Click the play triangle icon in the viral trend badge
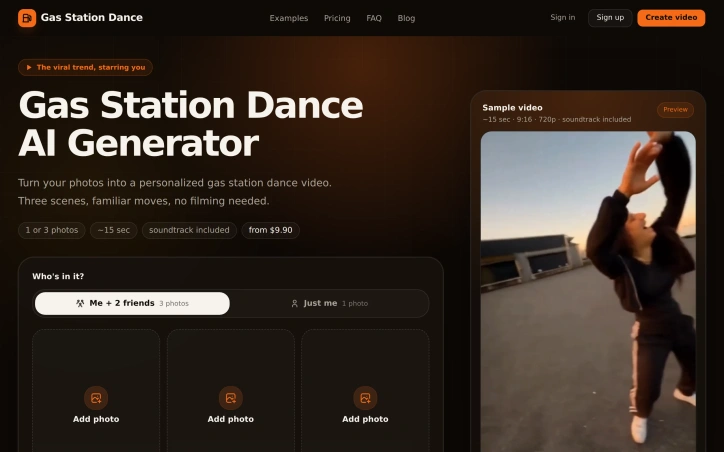 (x=29, y=67)
